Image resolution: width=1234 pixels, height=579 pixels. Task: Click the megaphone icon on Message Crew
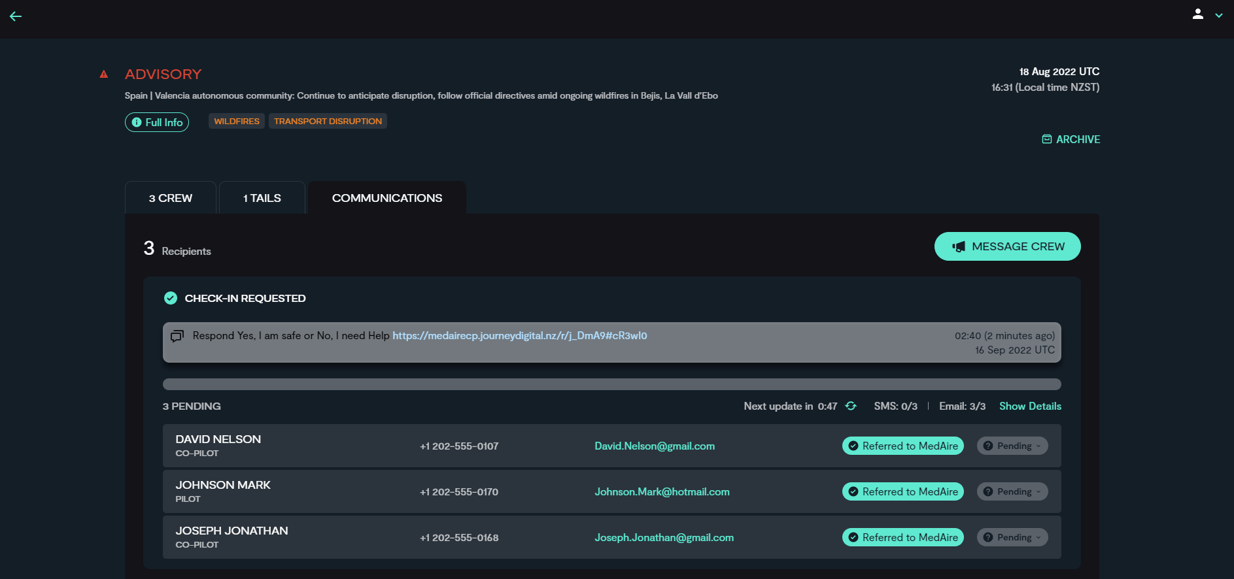[x=958, y=247]
